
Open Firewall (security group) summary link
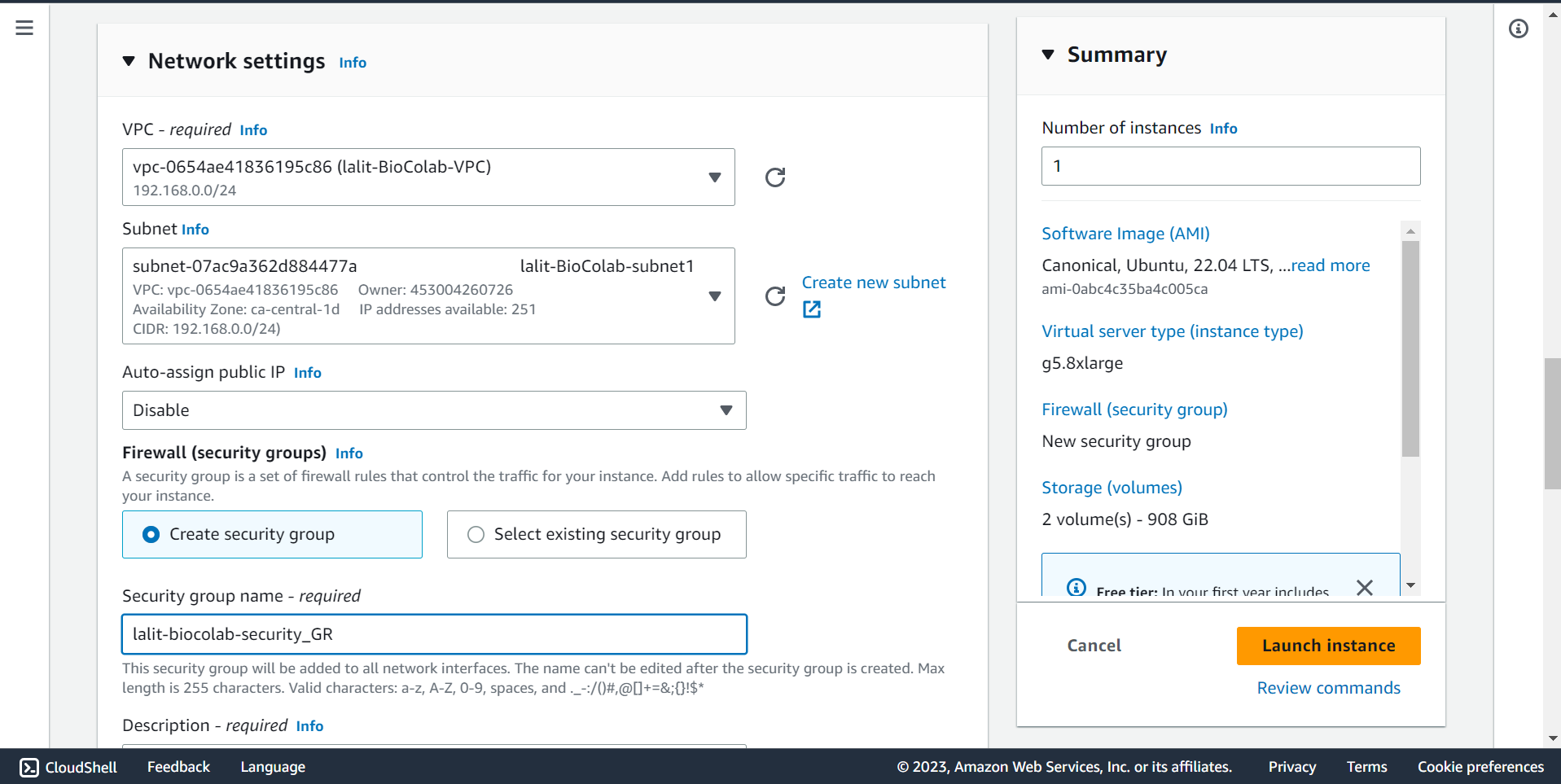click(x=1135, y=410)
